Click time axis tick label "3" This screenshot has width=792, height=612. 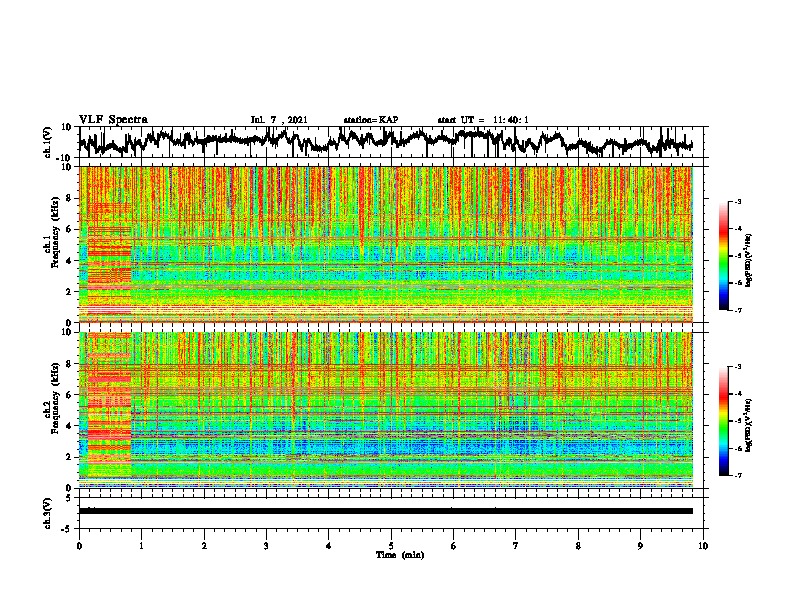click(267, 546)
